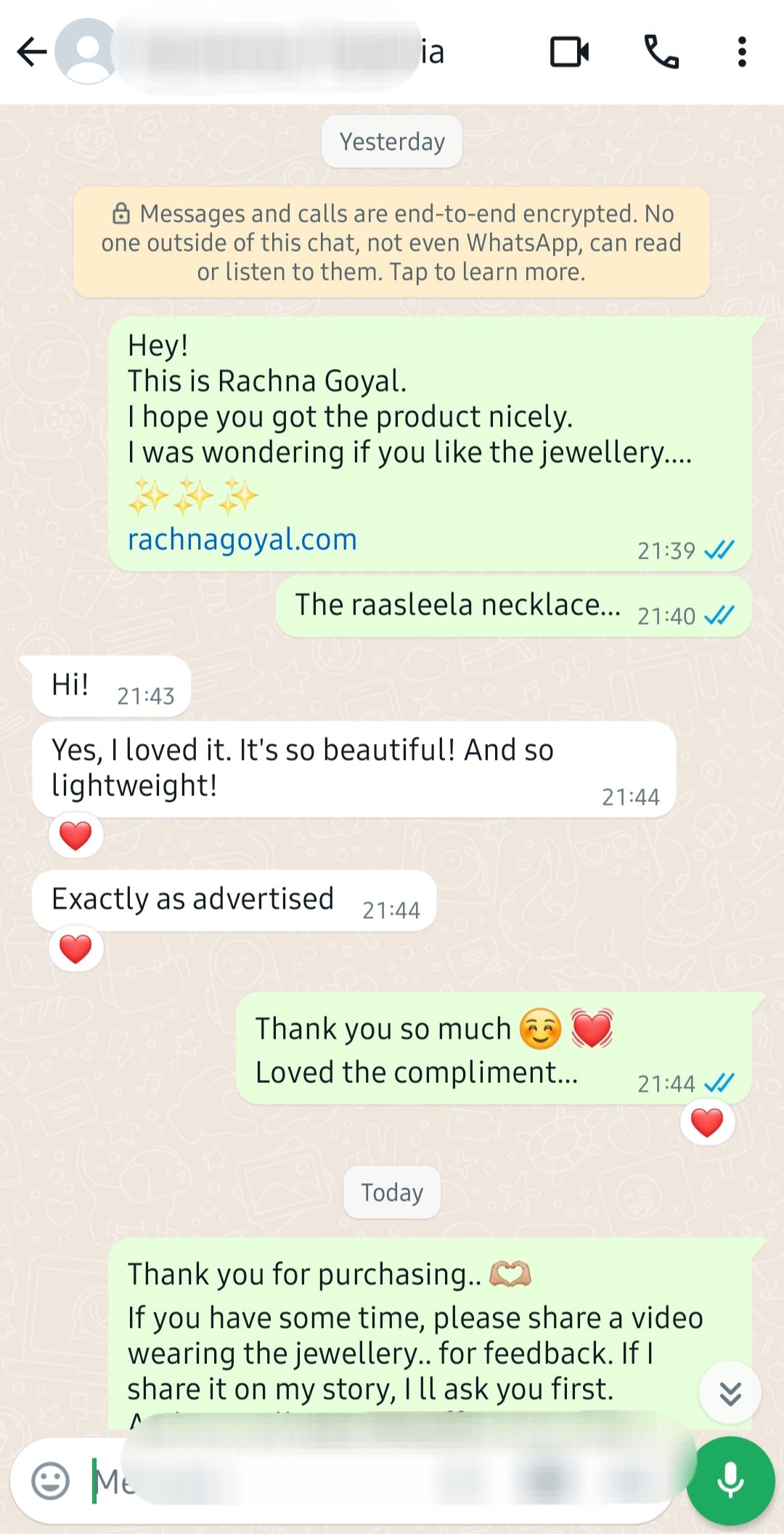Viewport: 784px width, 1534px height.
Task: Tap the heart reaction under Exactly as advertised
Action: 75,949
